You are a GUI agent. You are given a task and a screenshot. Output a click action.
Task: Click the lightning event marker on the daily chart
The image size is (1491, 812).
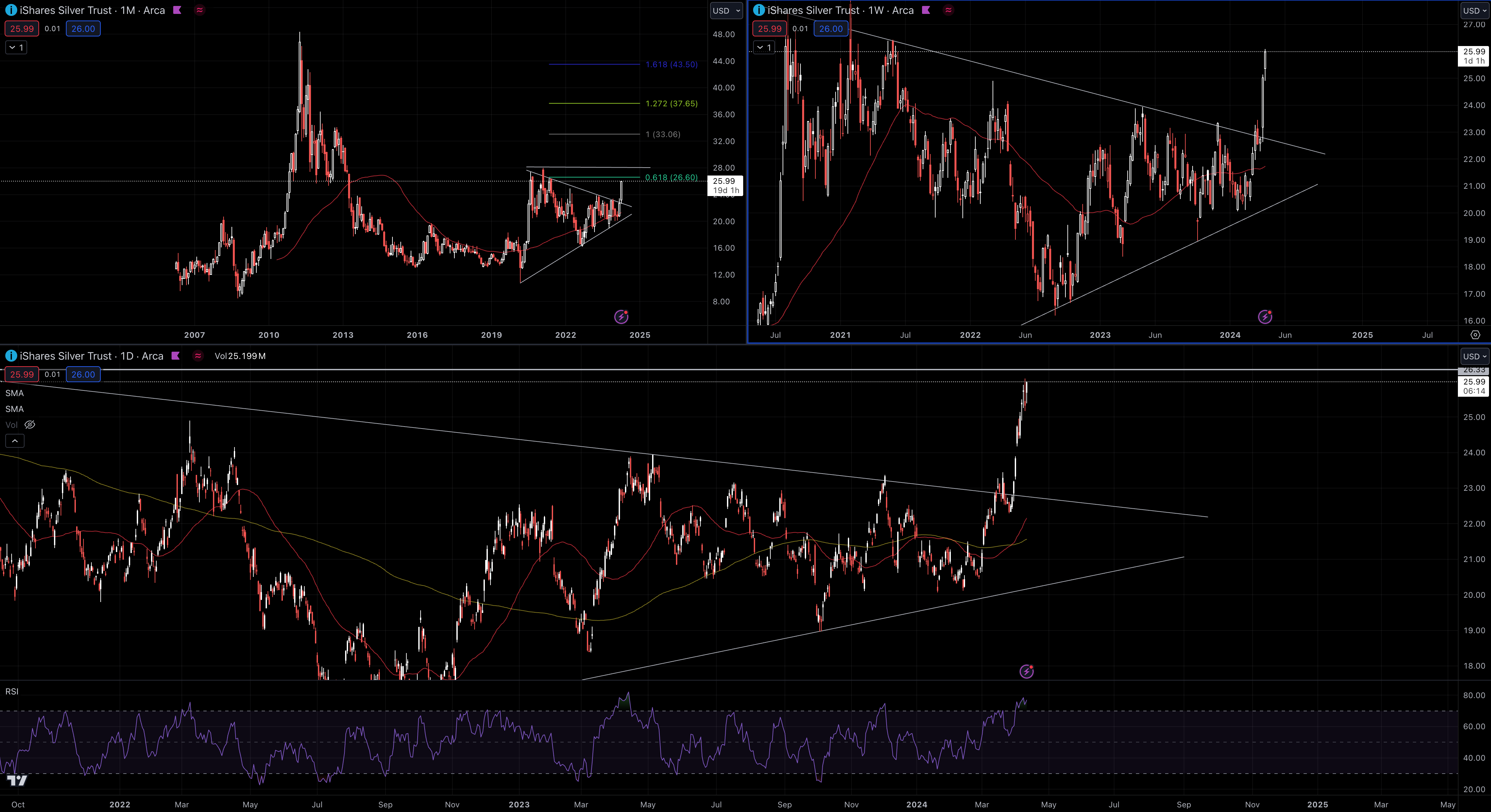click(x=1026, y=671)
